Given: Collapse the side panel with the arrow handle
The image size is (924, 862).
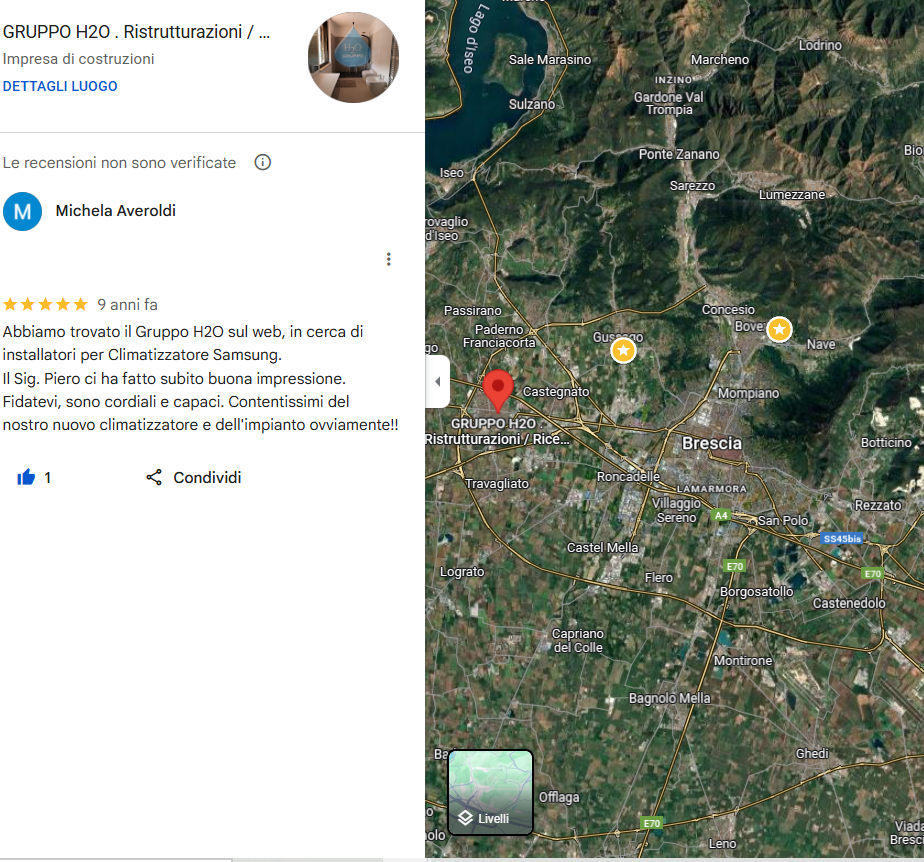Looking at the screenshot, I should tap(437, 381).
